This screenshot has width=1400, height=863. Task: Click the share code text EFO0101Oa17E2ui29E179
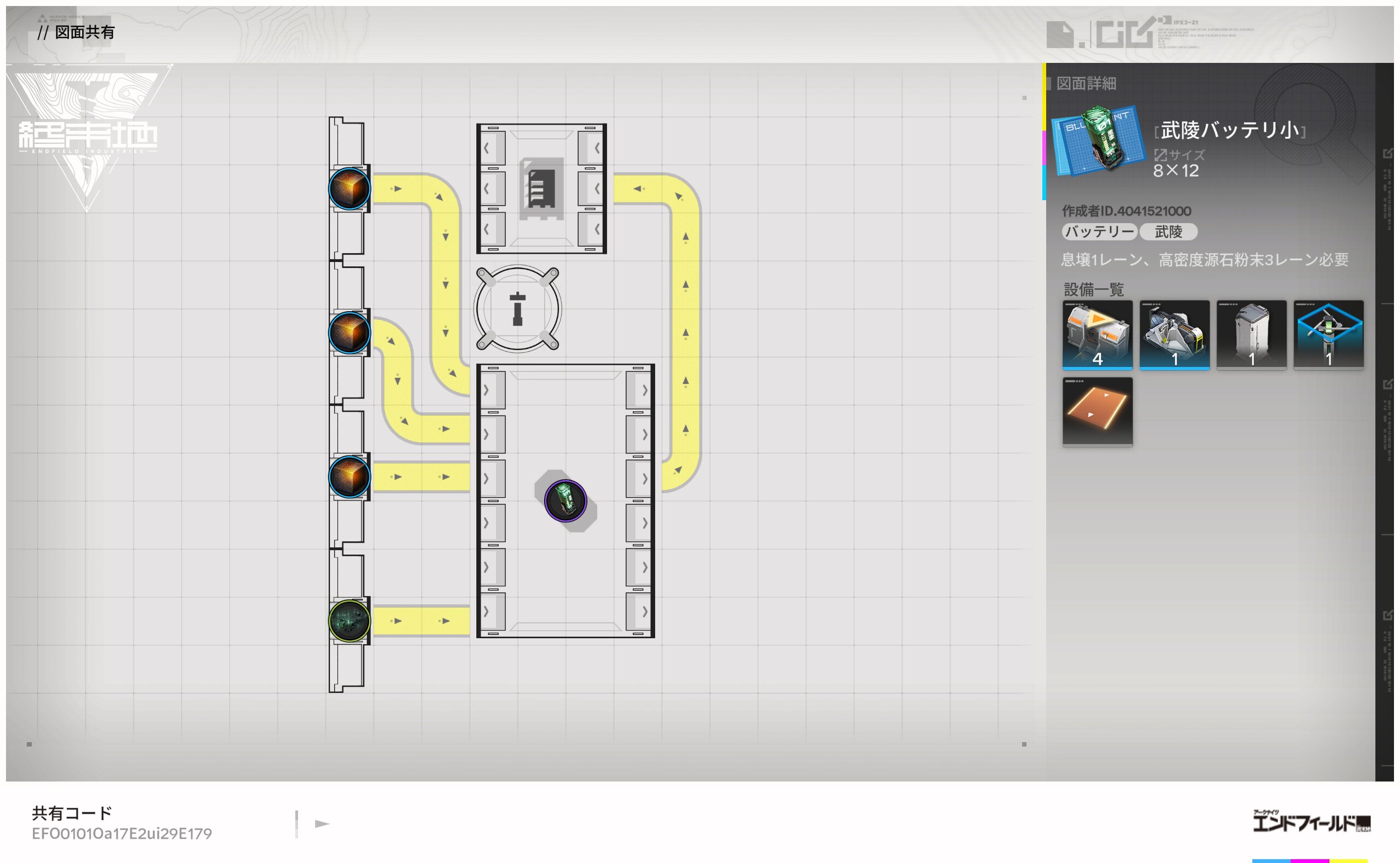(121, 833)
